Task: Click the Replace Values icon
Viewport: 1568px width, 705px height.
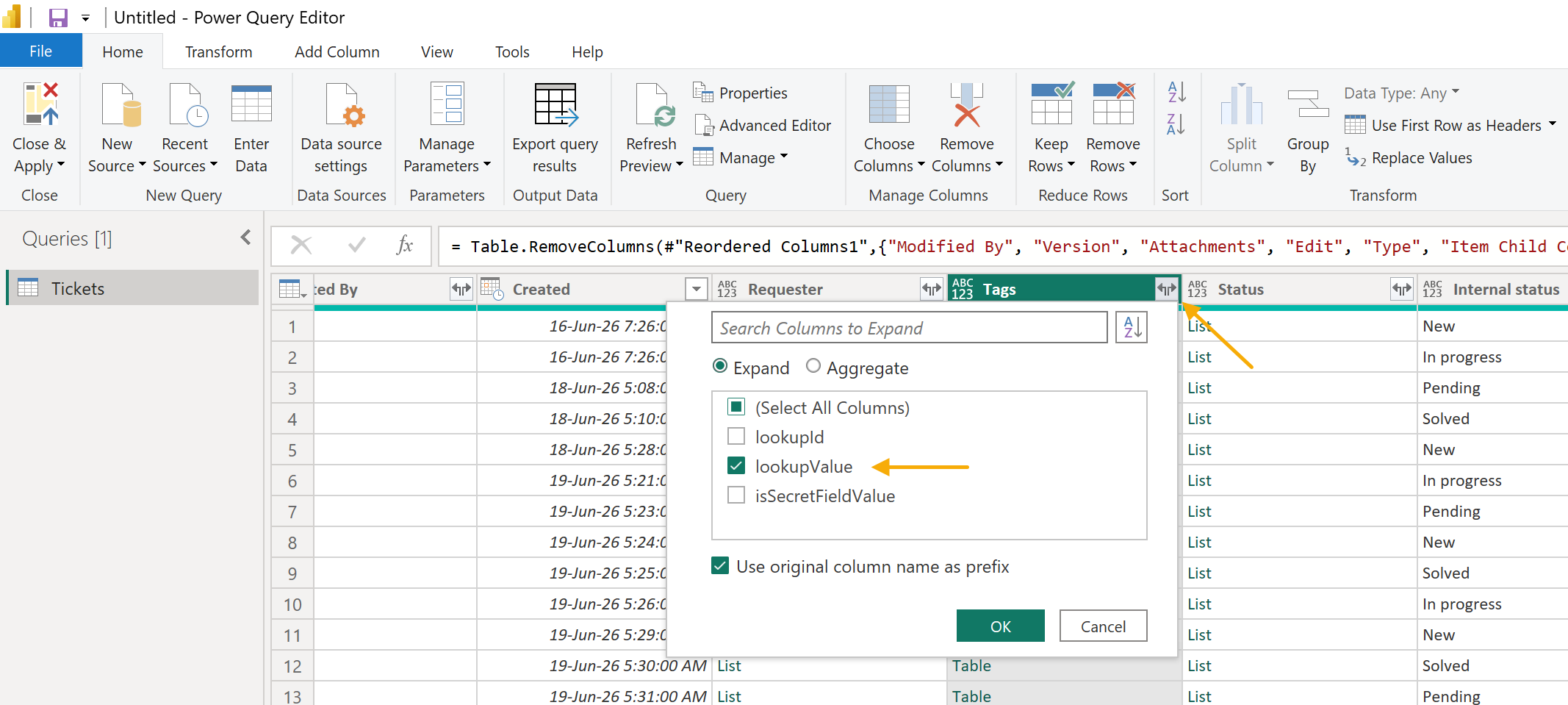Action: [1356, 157]
